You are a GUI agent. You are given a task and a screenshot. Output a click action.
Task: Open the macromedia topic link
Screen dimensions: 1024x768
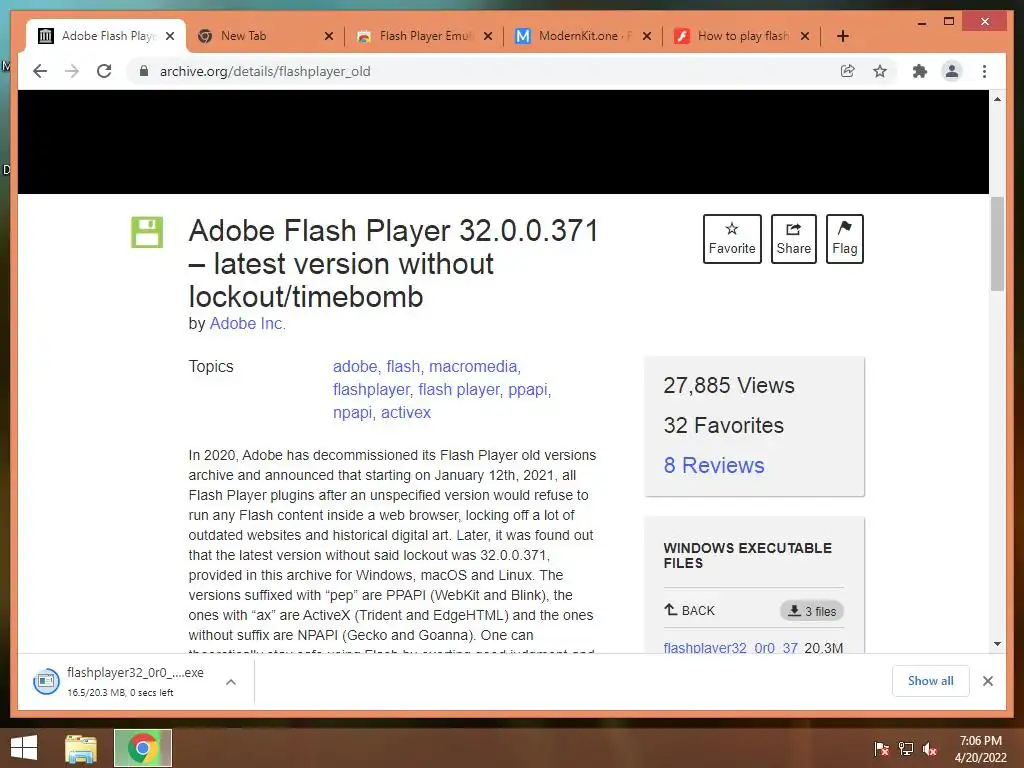[473, 366]
